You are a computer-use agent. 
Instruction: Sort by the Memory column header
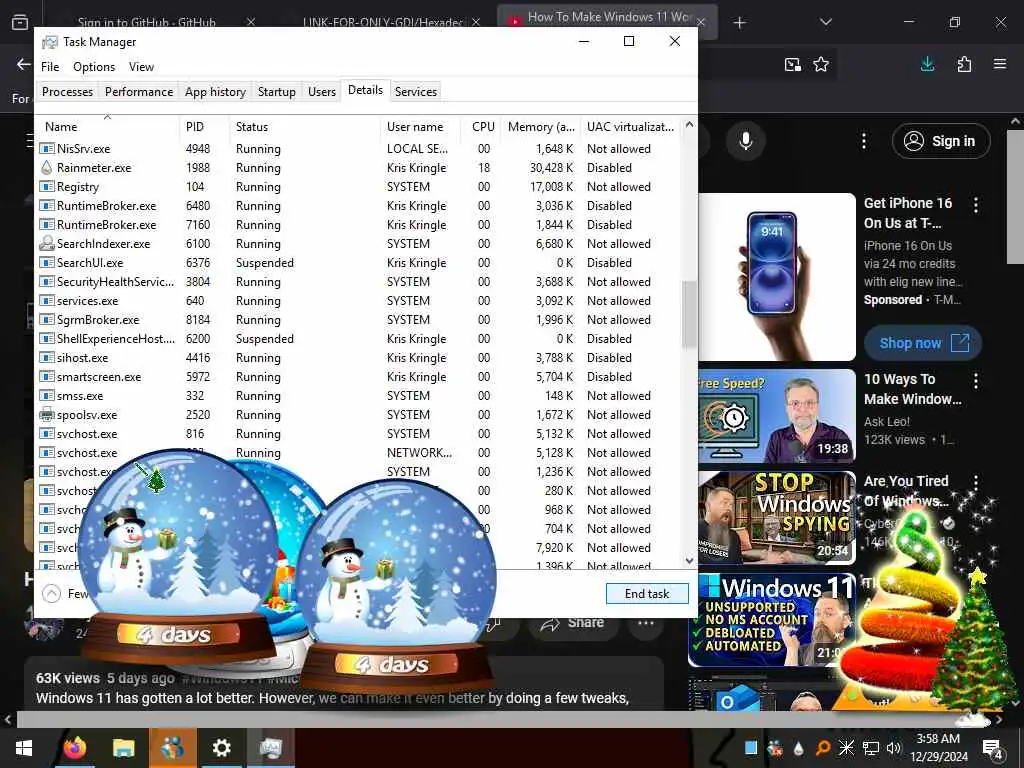coord(541,127)
